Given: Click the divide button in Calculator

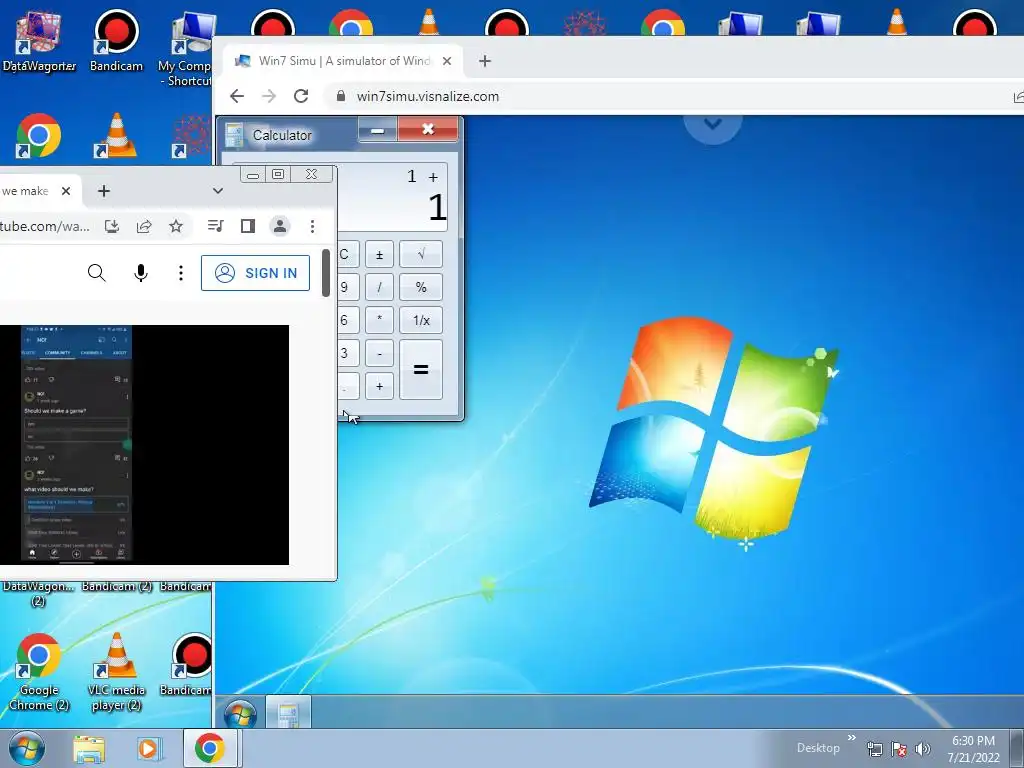Looking at the screenshot, I should click(x=379, y=287).
